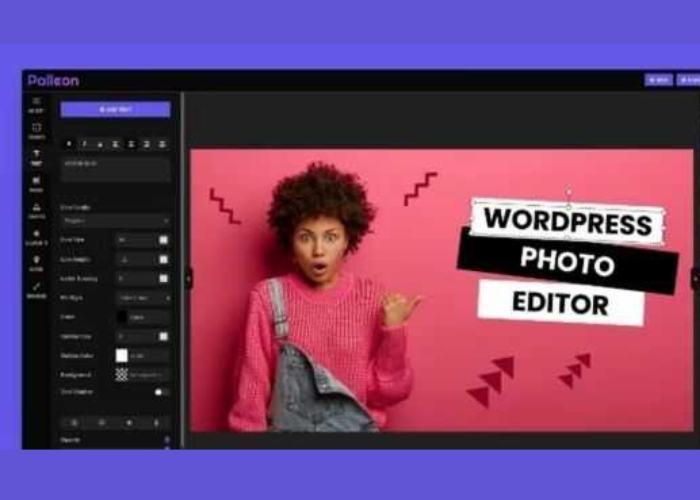Pick the white Outline Color swatch
Image resolution: width=700 pixels, height=500 pixels.
pyautogui.click(x=121, y=356)
